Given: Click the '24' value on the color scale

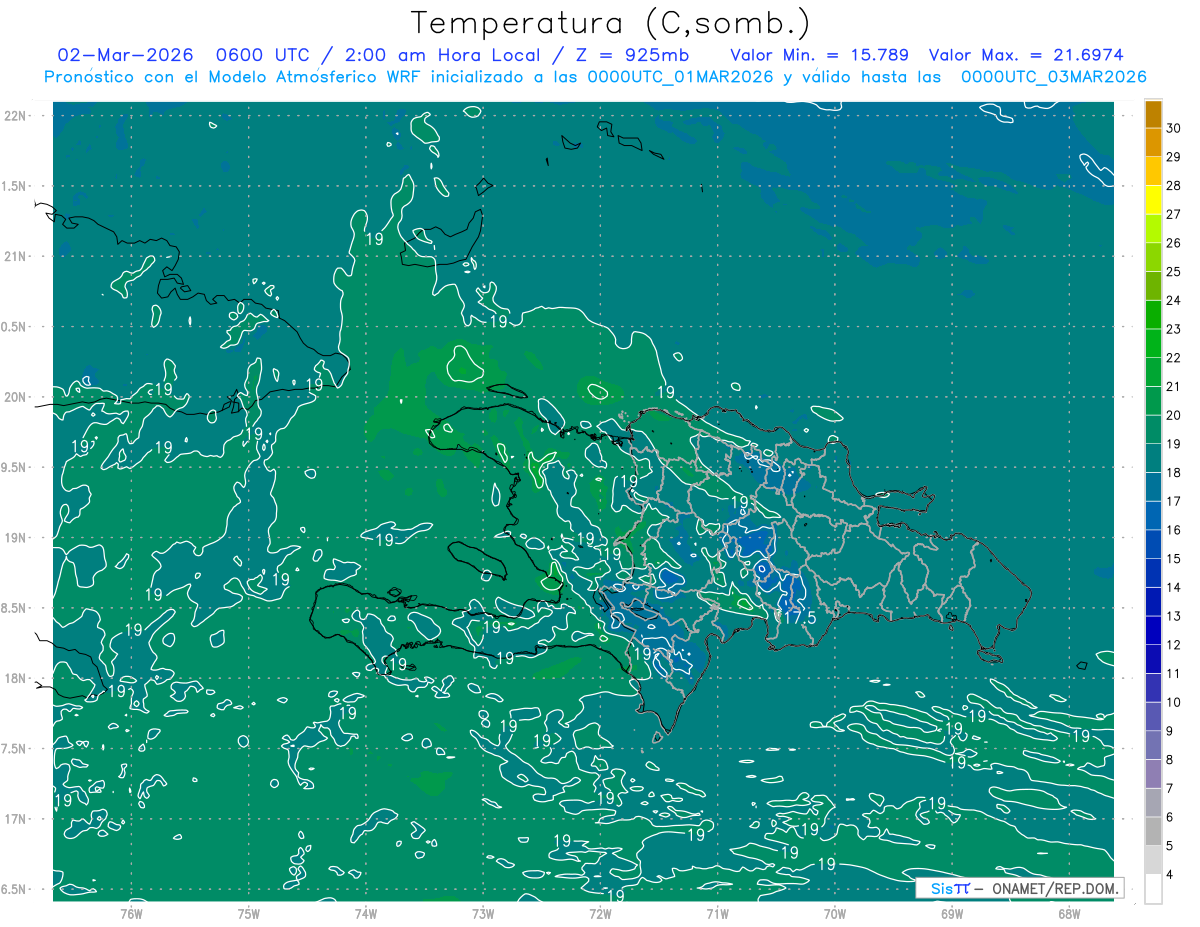Looking at the screenshot, I should 1173,301.
